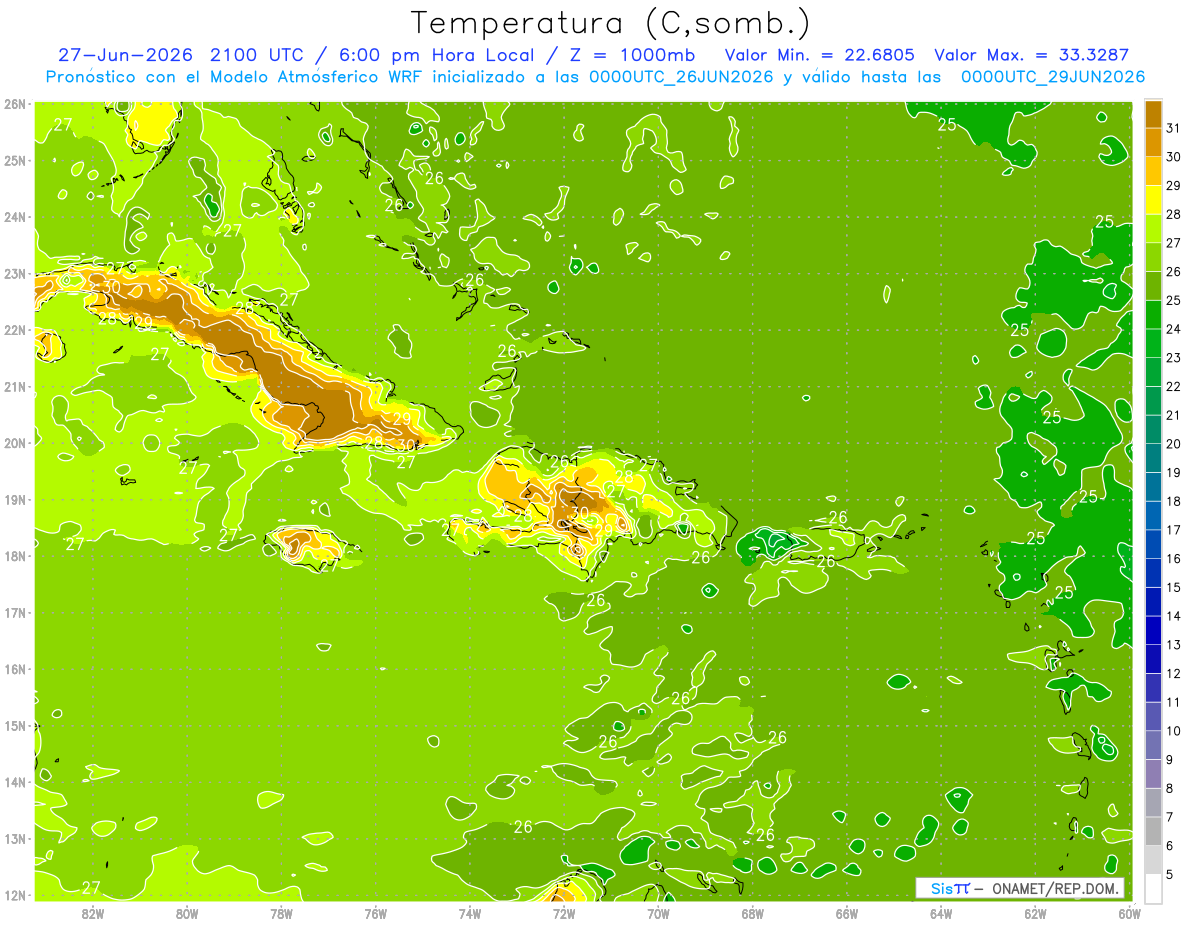Click the 26N latitude axis label

click(15, 104)
